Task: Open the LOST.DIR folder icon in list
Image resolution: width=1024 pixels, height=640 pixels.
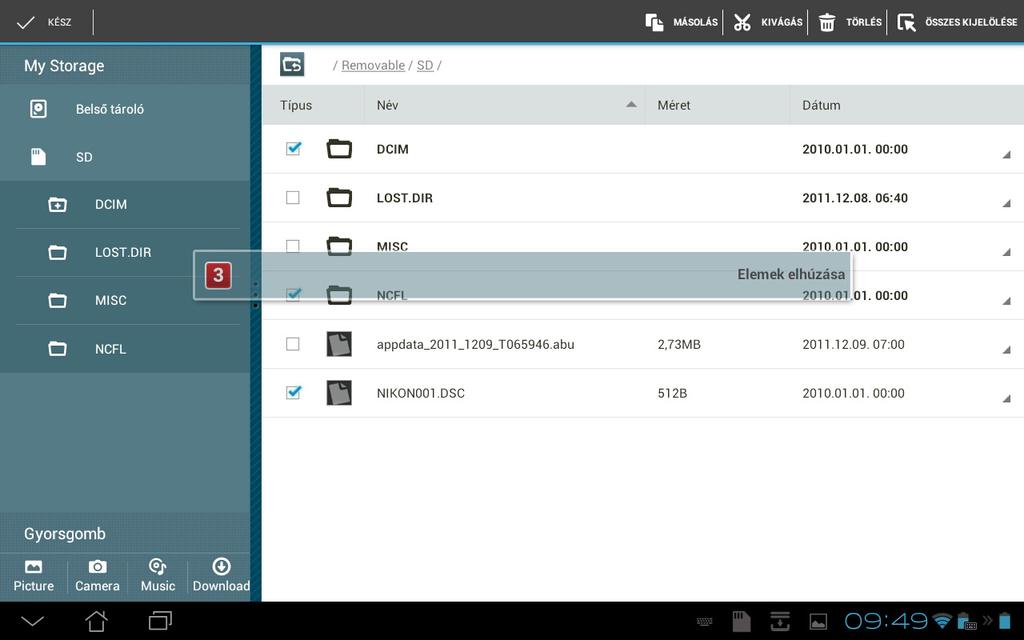Action: coord(339,197)
